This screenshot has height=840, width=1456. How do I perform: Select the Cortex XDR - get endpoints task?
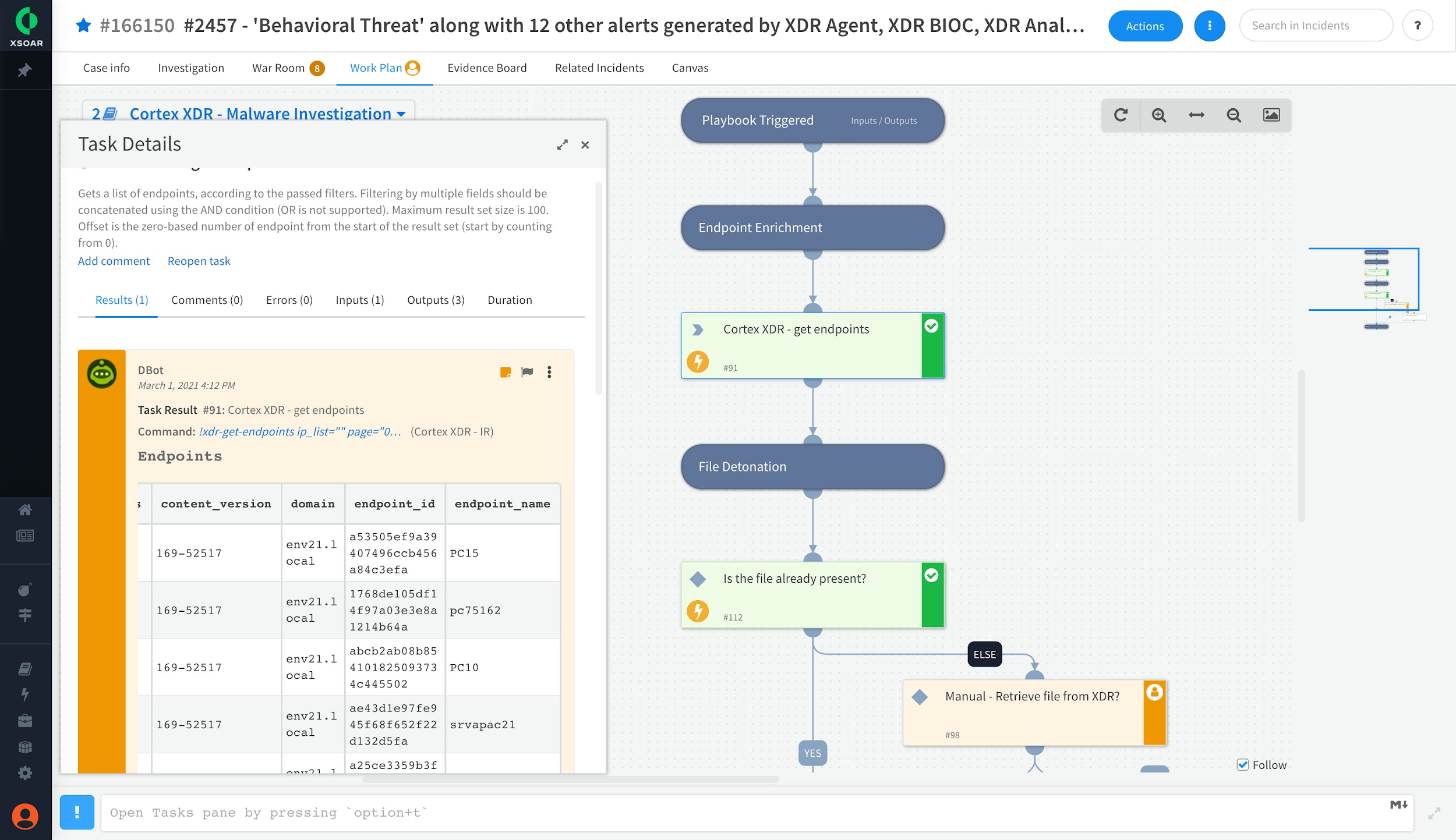click(812, 346)
